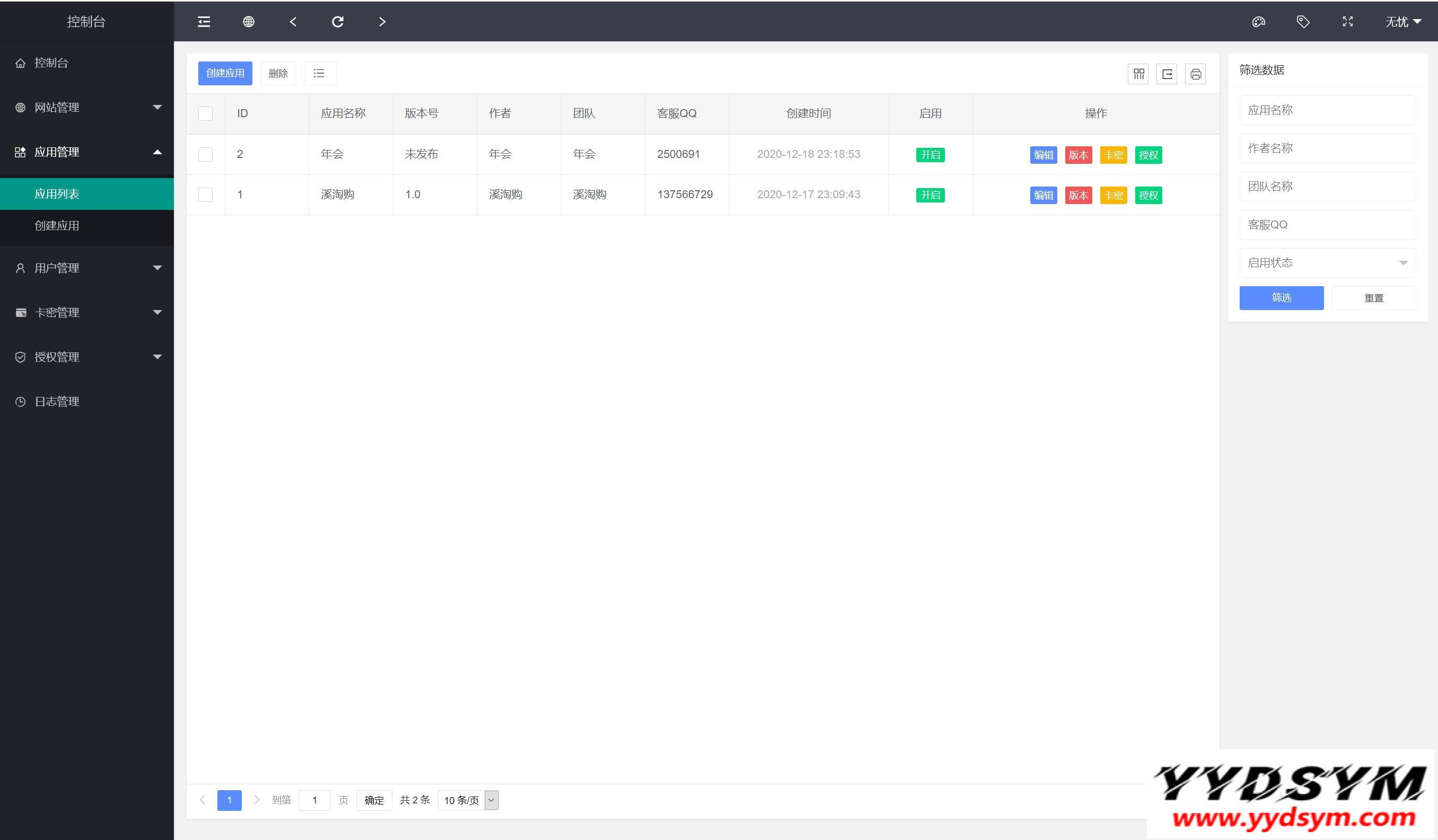The width and height of the screenshot is (1438, 840).
Task: Open column filter grid icon
Action: pos(1138,74)
